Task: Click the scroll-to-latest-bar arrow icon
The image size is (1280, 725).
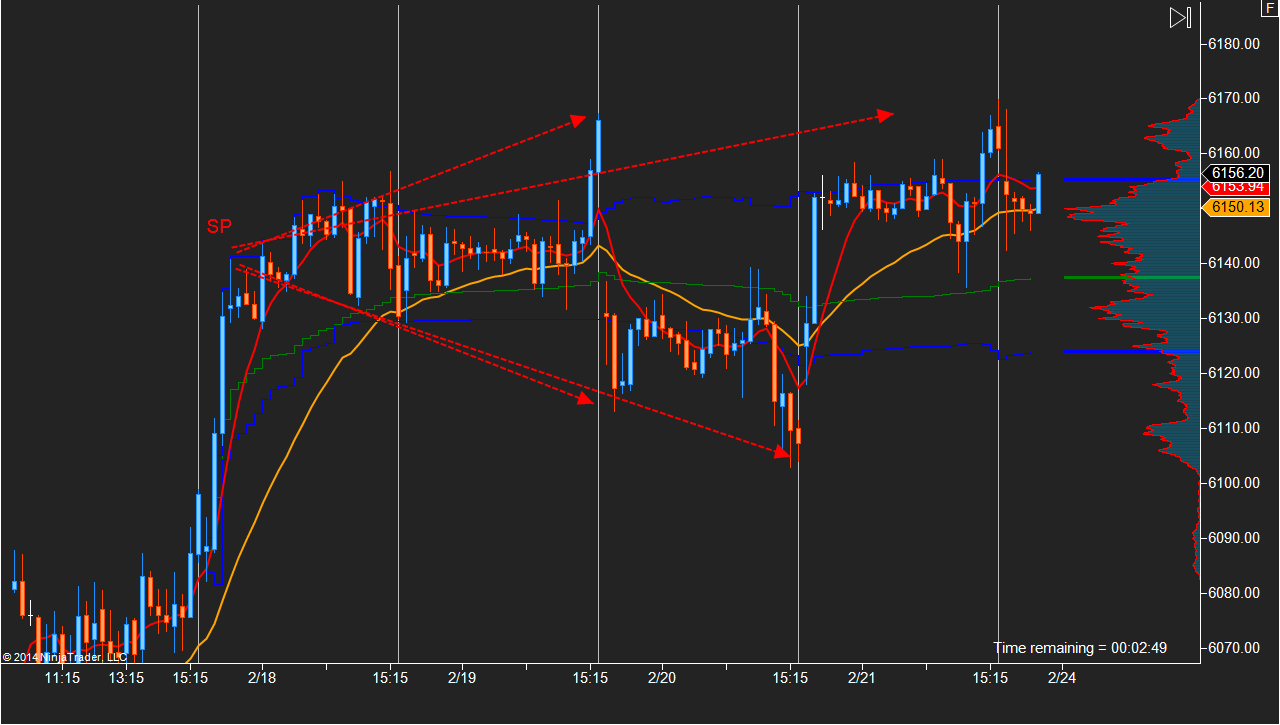Action: coord(1180,18)
